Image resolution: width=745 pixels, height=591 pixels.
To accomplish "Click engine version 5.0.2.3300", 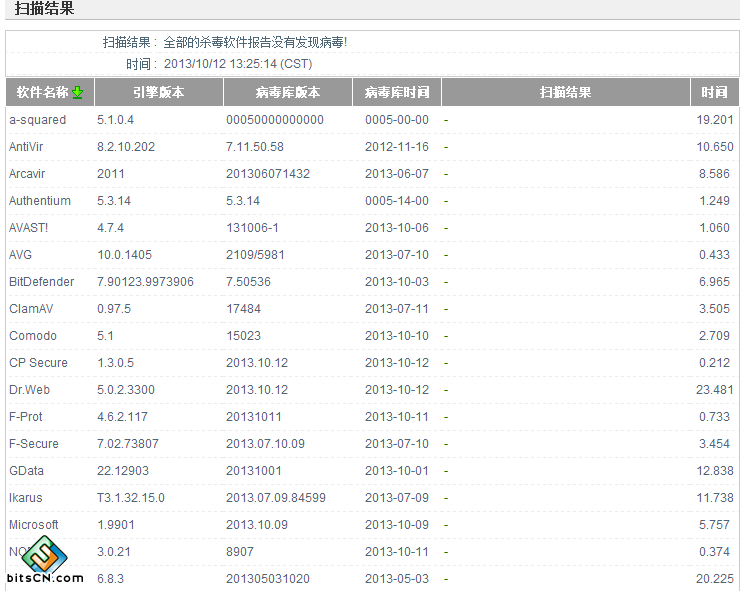I will pyautogui.click(x=126, y=390).
